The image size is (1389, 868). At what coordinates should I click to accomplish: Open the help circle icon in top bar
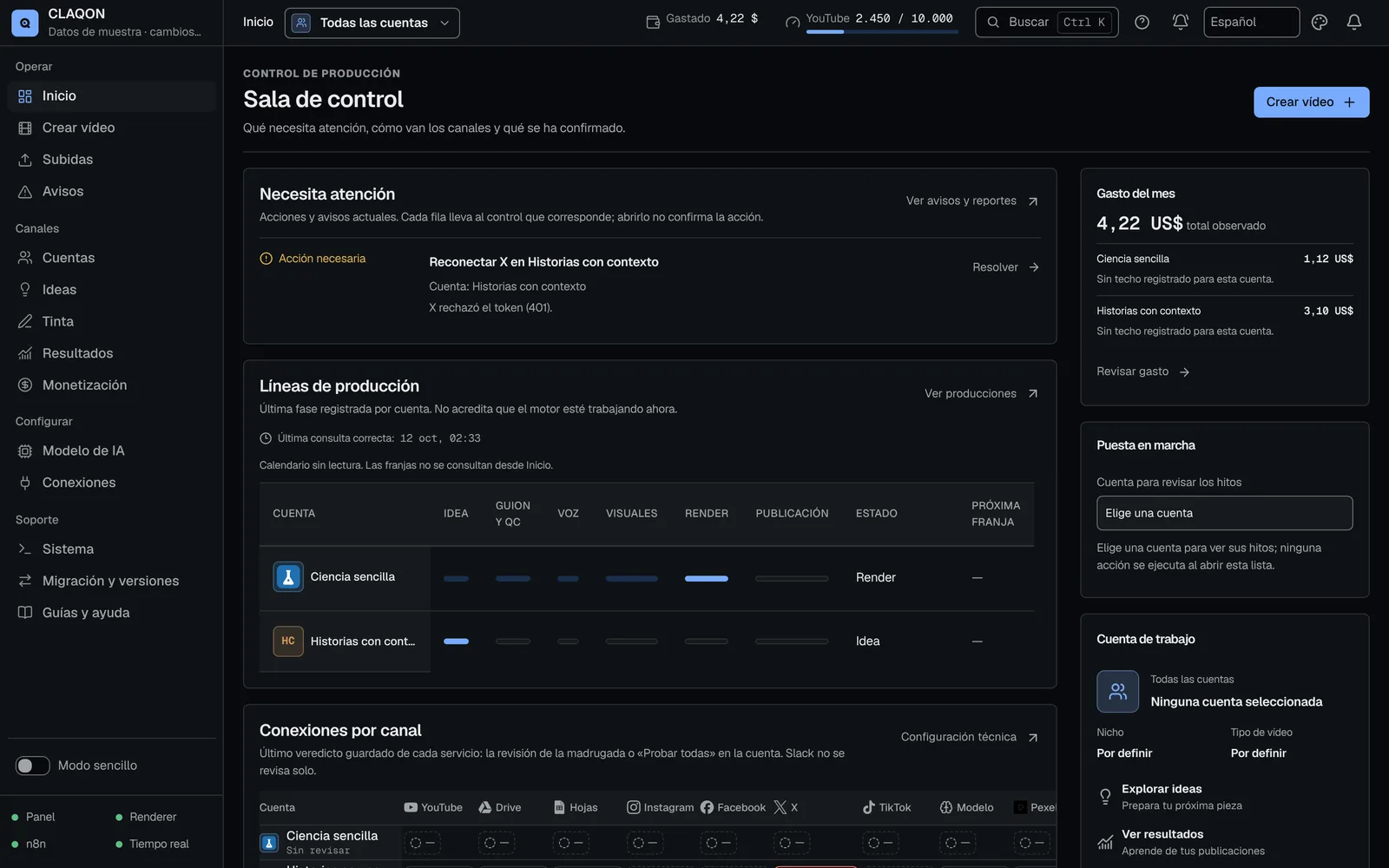[1142, 23]
